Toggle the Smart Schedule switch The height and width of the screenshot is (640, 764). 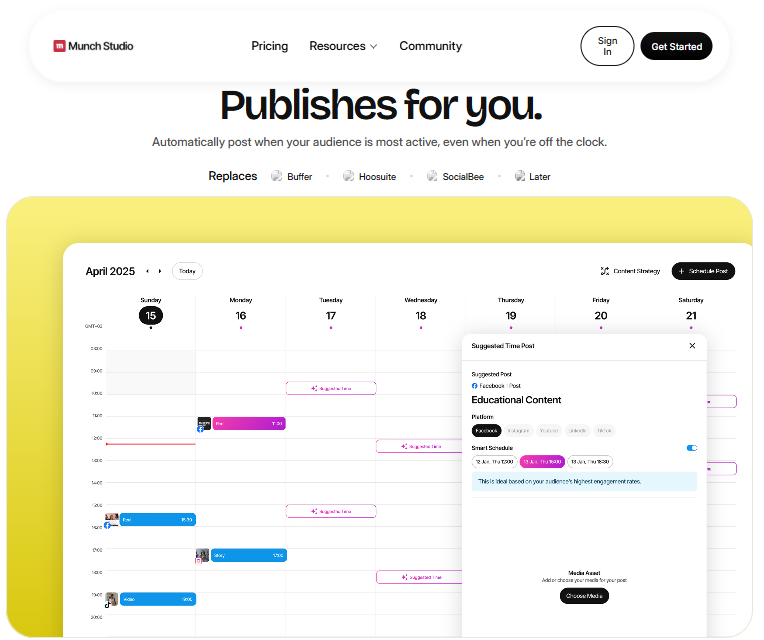(692, 448)
